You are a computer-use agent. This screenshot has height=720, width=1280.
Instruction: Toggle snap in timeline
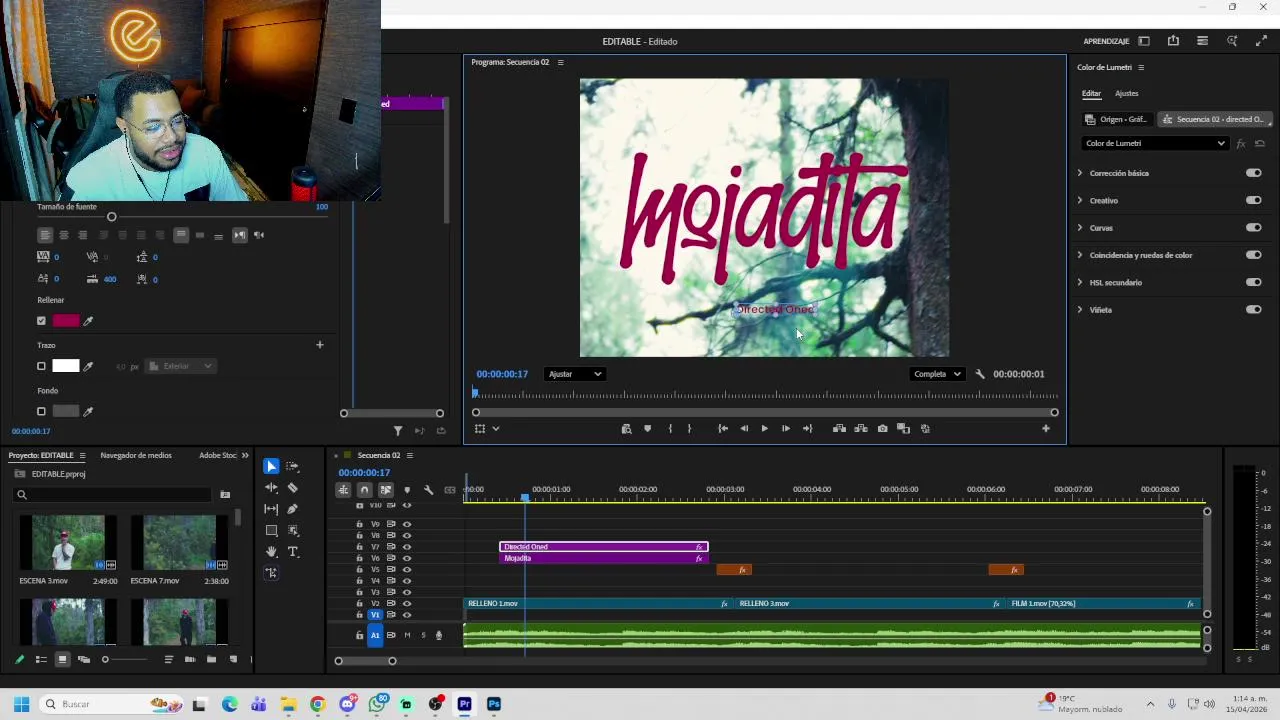pyautogui.click(x=364, y=490)
